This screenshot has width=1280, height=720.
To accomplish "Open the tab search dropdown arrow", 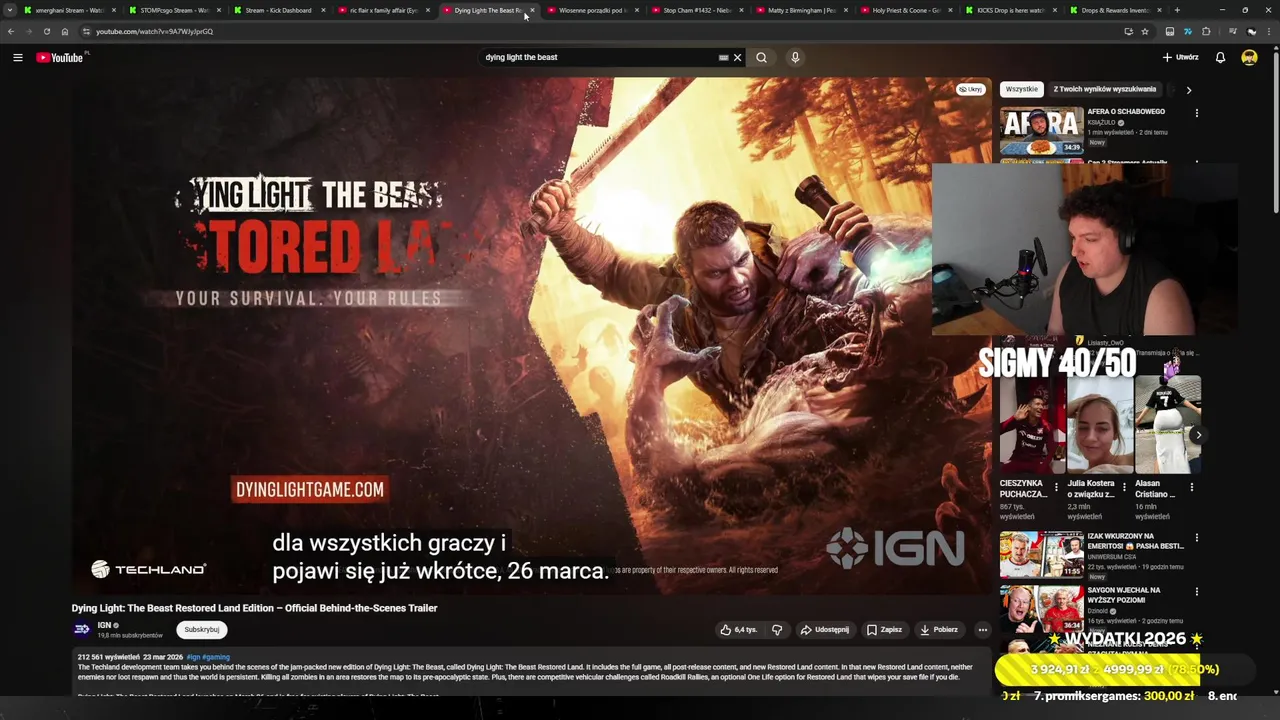I will tap(10, 10).
